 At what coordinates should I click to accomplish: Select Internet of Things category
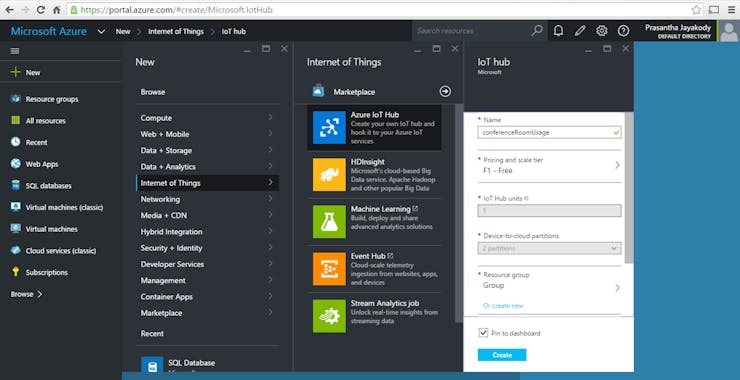tap(207, 183)
